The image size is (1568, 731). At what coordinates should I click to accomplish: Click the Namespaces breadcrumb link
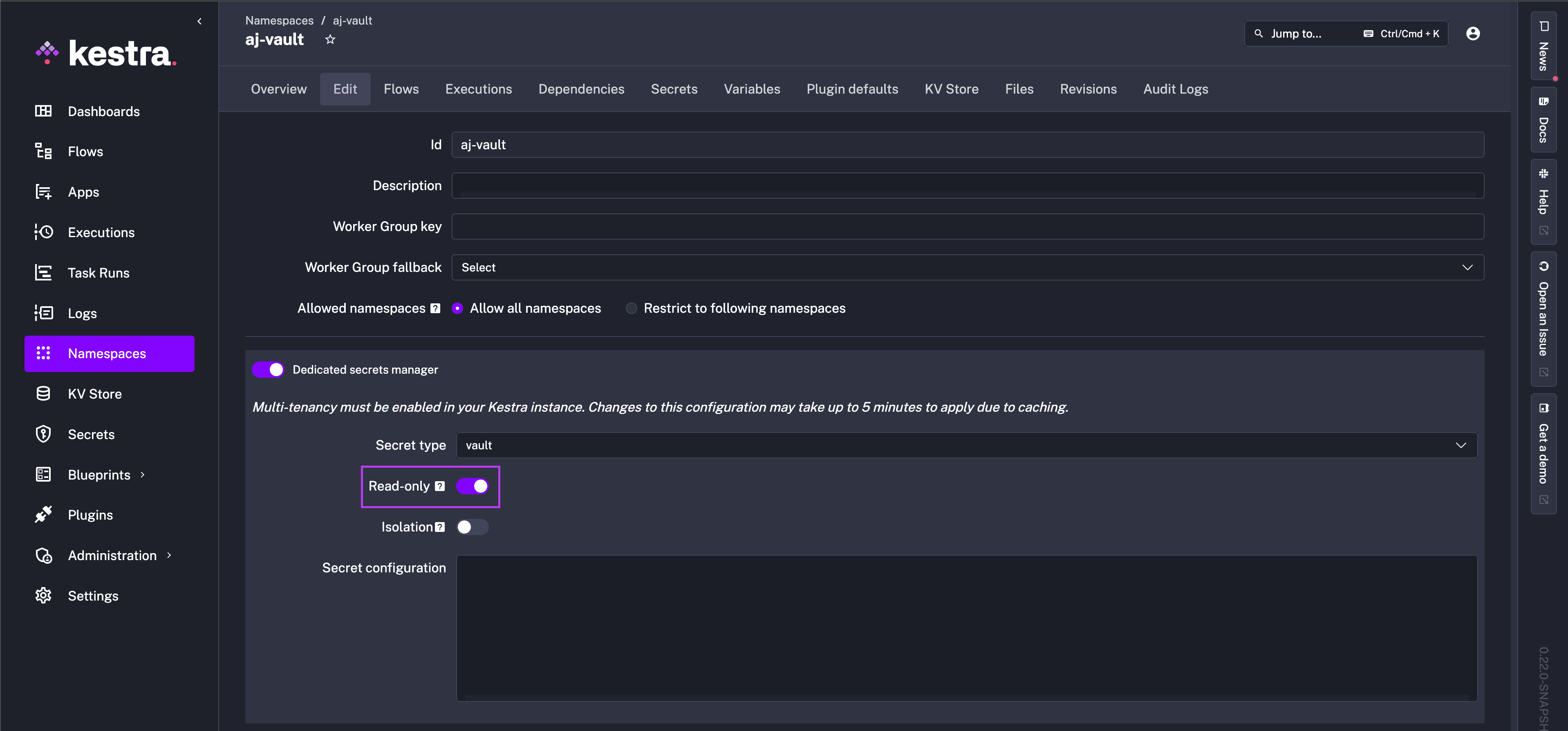(x=280, y=21)
